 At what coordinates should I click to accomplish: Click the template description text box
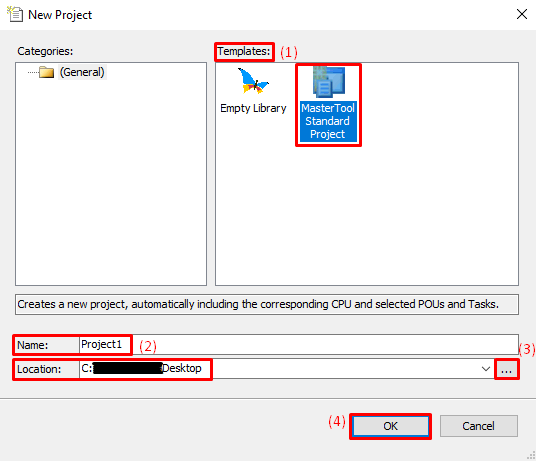click(x=267, y=304)
